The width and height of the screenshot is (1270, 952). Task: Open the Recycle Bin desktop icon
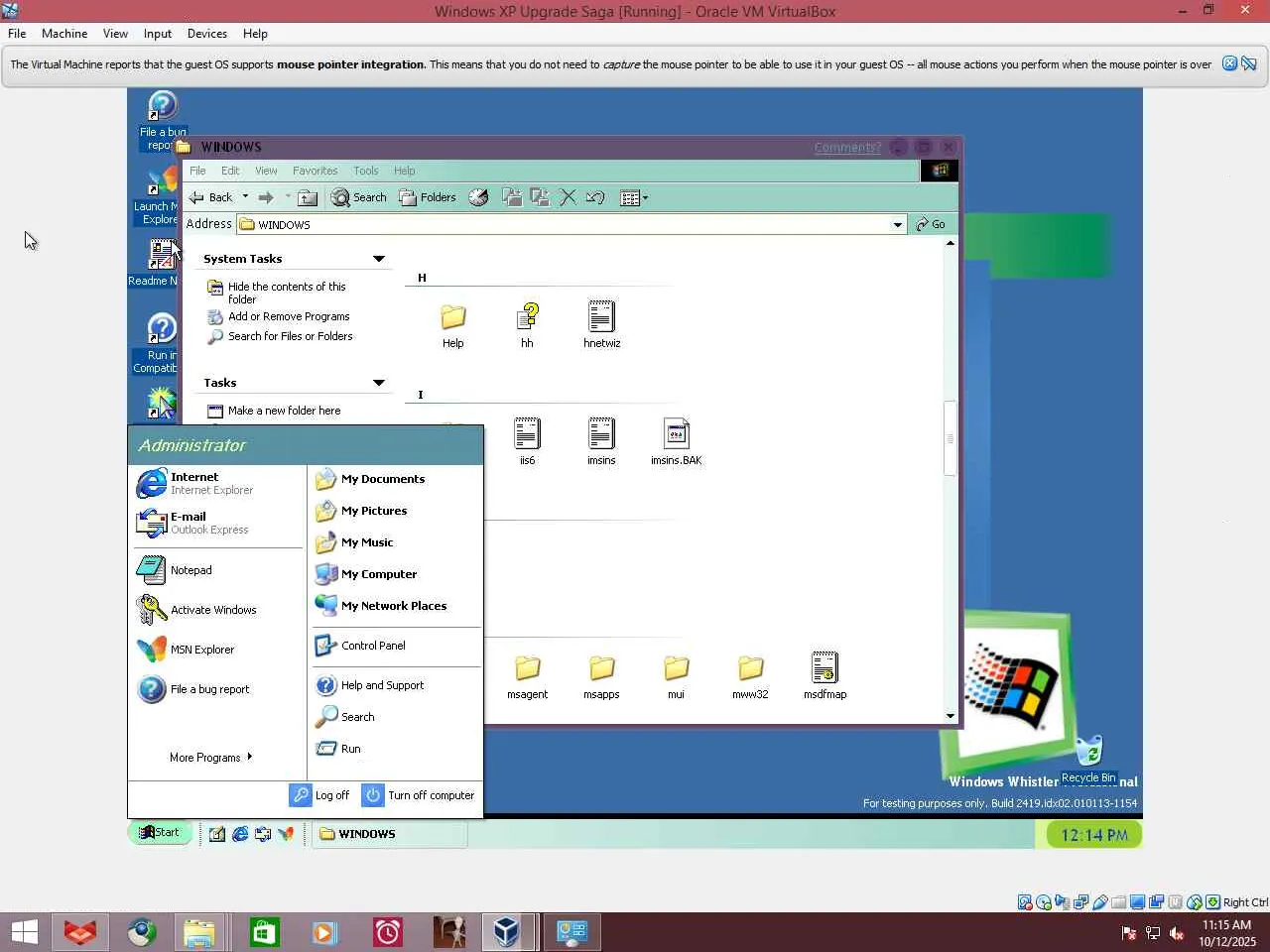point(1088,761)
